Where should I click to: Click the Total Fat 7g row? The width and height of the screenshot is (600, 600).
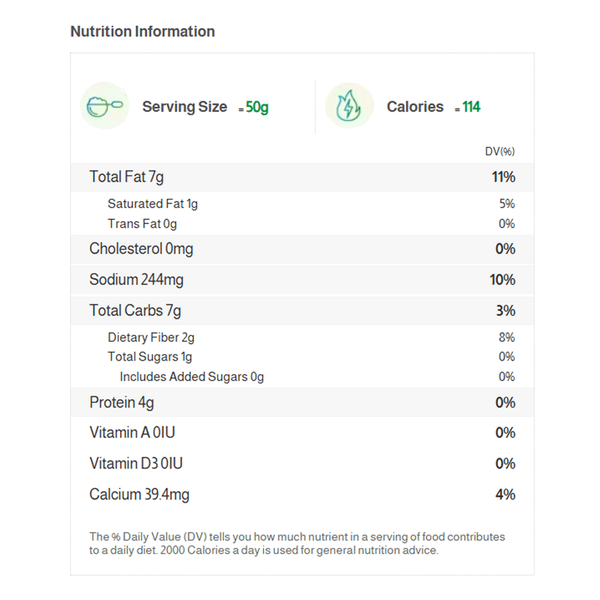tap(300, 177)
